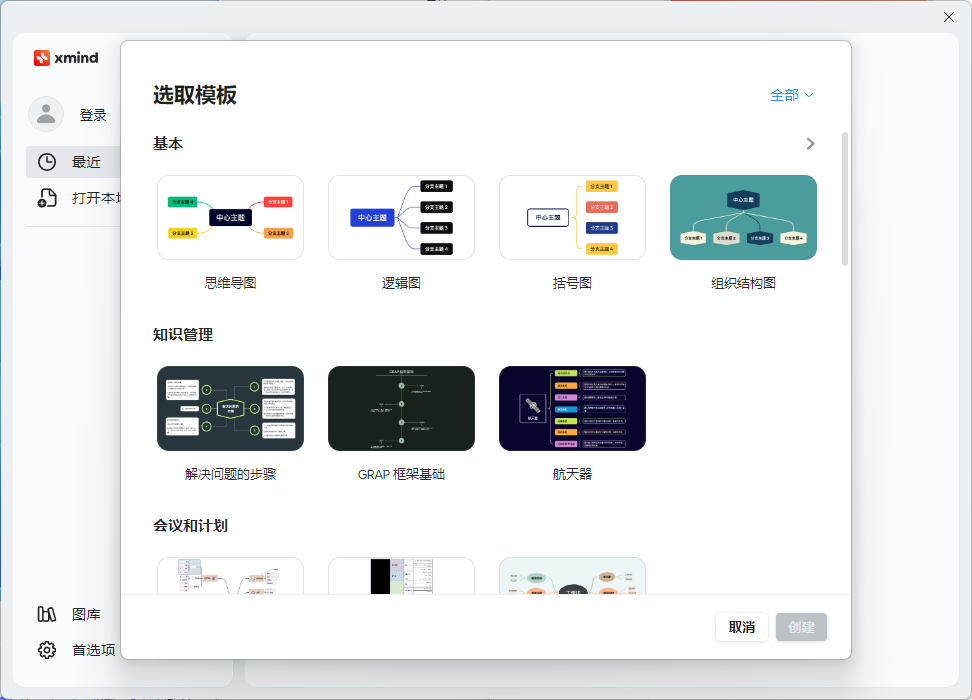This screenshot has height=700, width=972.
Task: Select the 知识管理 section header
Action: tap(181, 334)
